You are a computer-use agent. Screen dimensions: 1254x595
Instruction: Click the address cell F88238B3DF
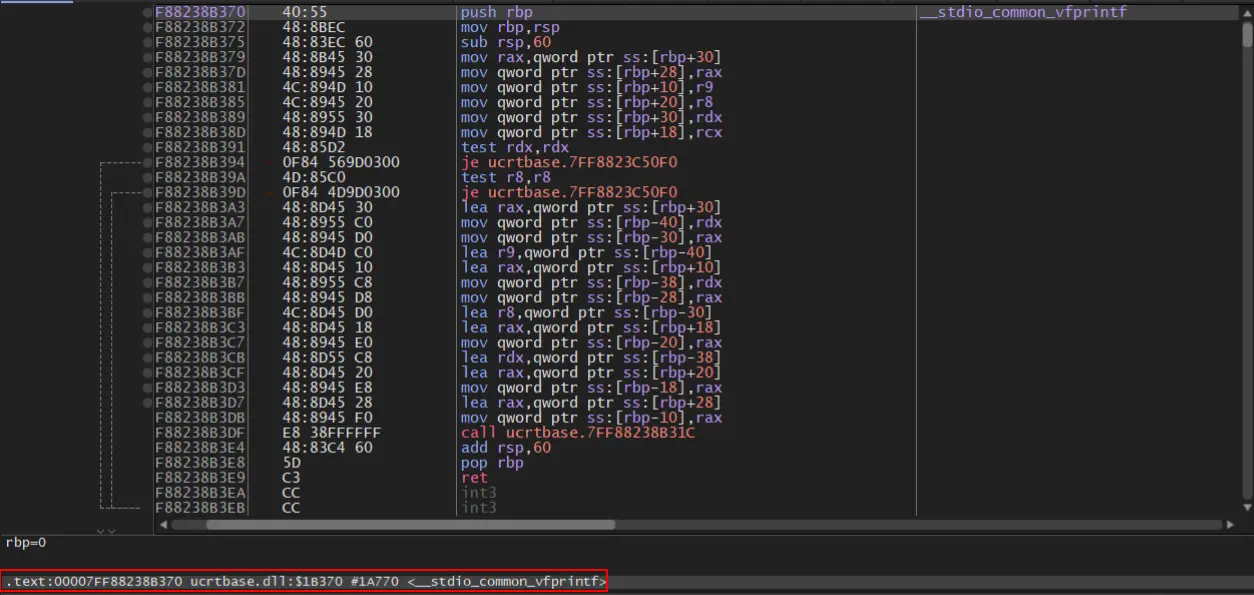click(x=200, y=432)
